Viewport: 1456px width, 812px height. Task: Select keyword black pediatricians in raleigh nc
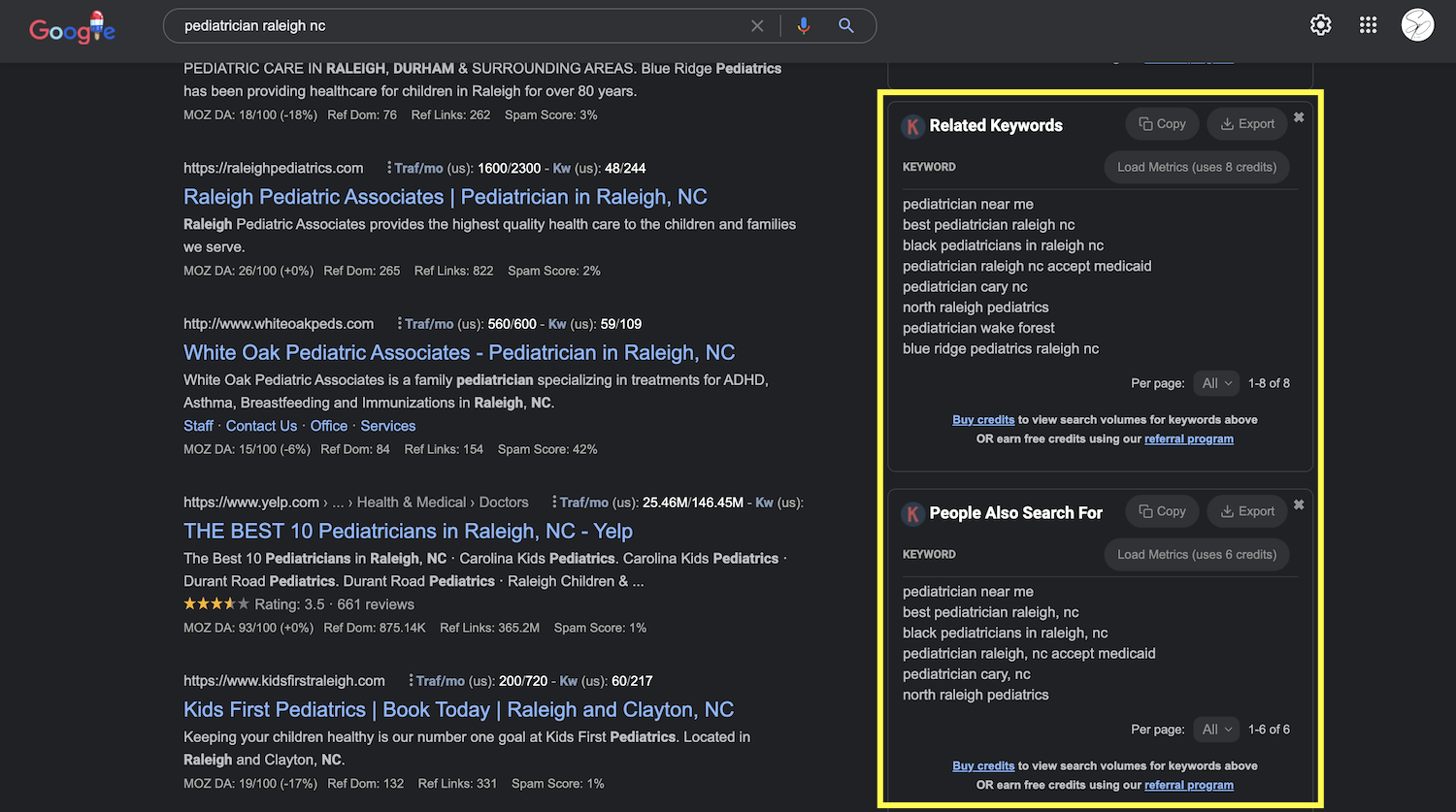pyautogui.click(x=1003, y=245)
